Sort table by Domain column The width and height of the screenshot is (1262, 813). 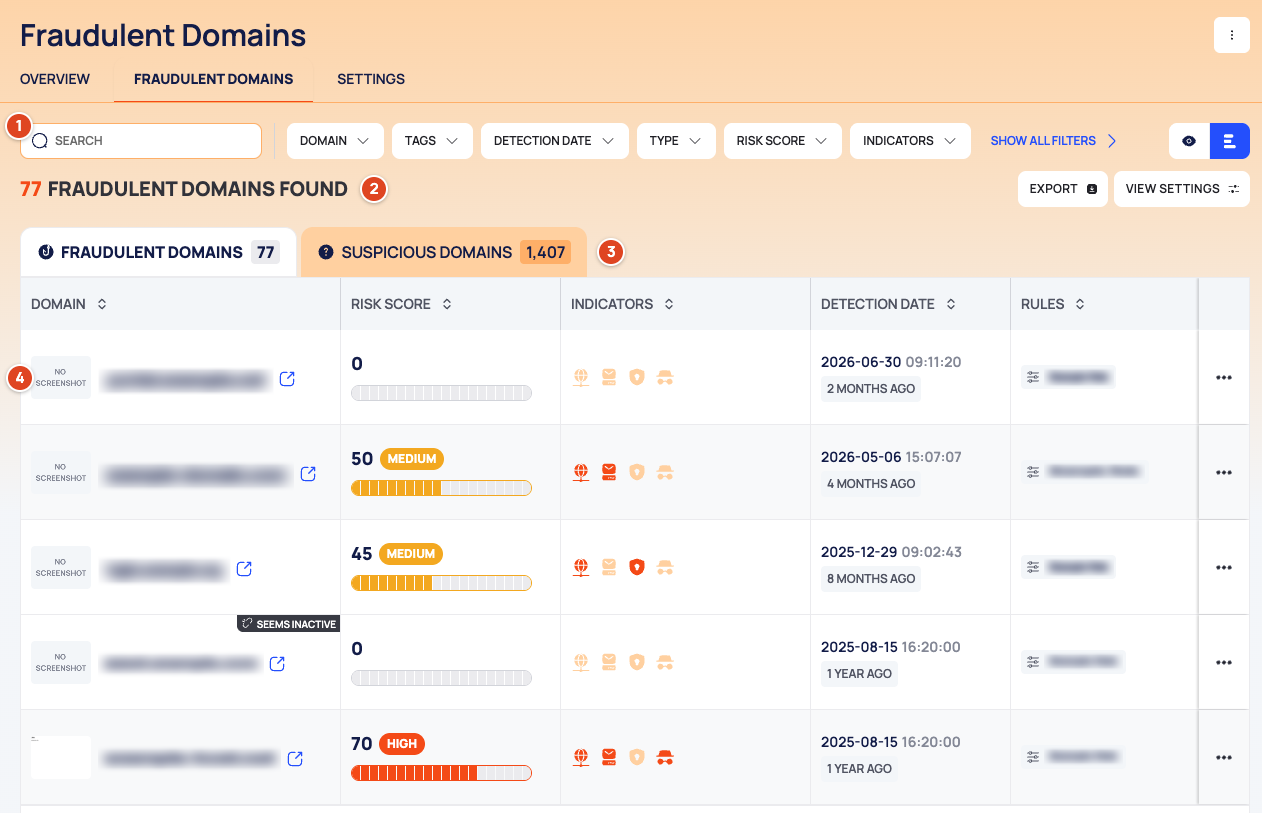pyautogui.click(x=102, y=304)
